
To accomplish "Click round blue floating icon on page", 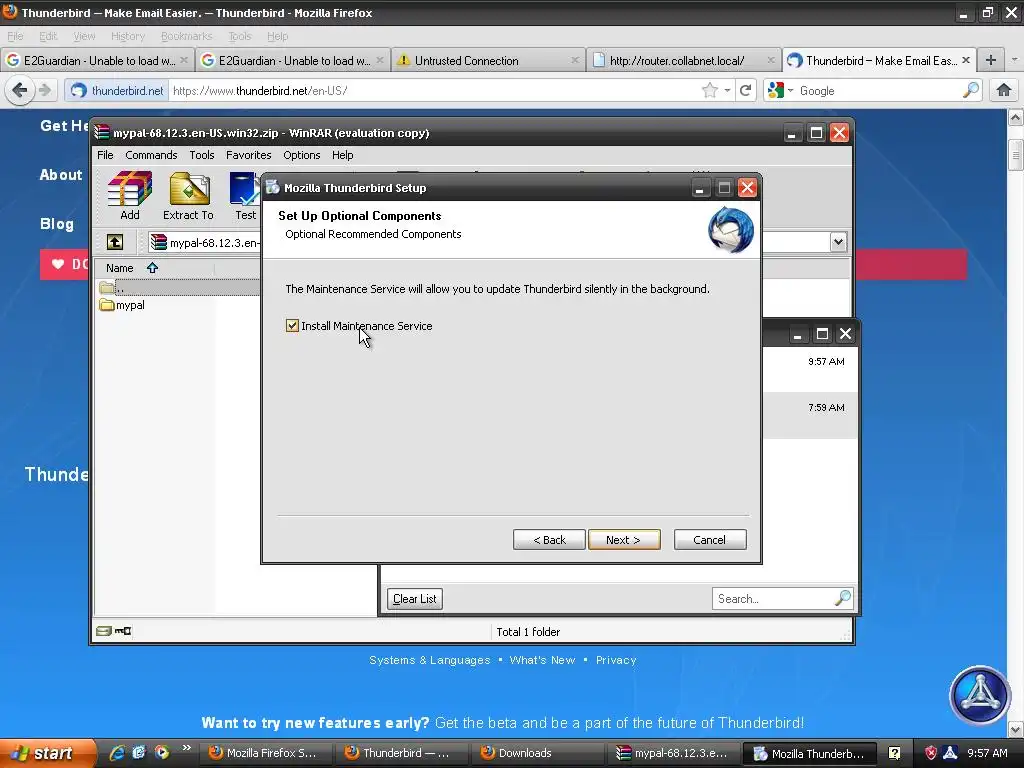I will click(x=980, y=694).
